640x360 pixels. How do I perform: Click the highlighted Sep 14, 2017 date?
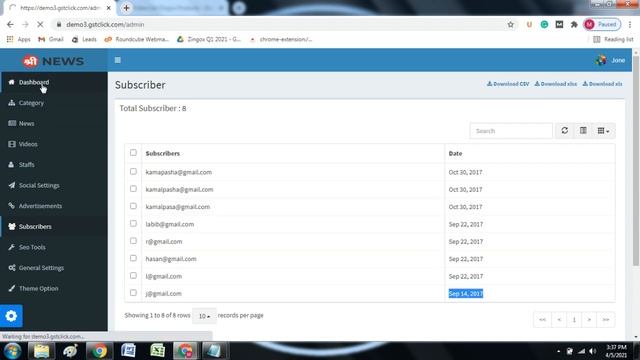click(466, 293)
